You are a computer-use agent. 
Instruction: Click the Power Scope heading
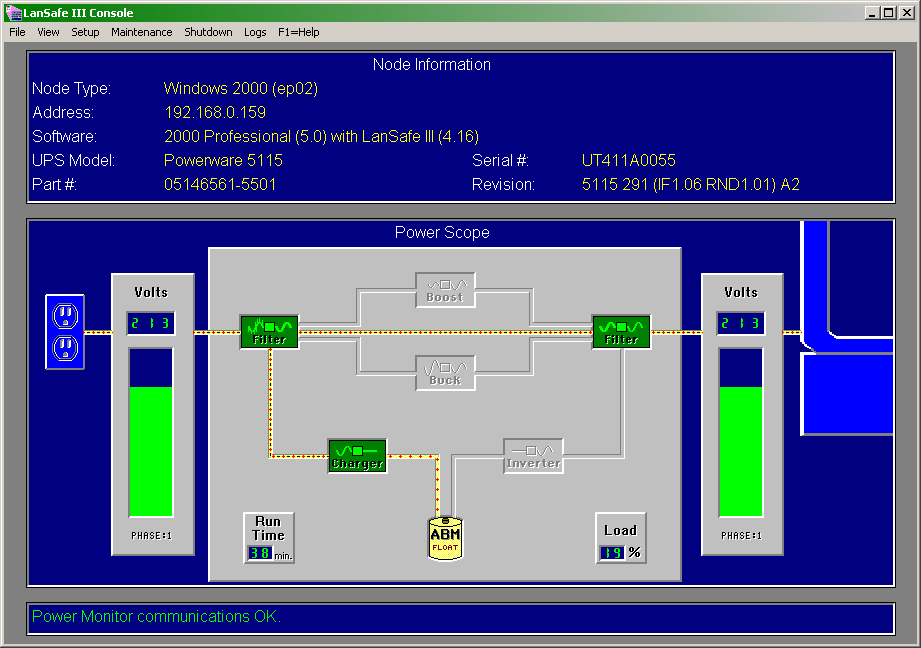[442, 233]
